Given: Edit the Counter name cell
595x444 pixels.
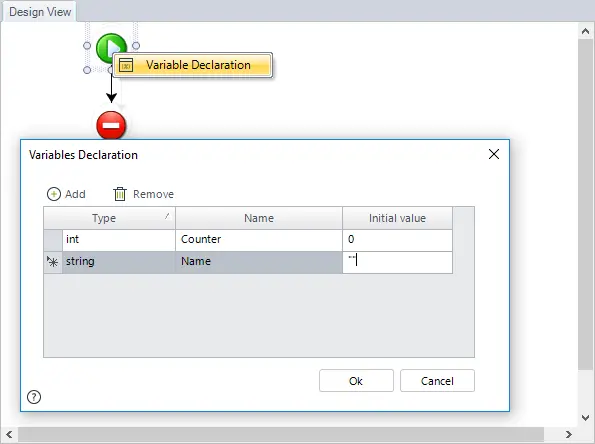Looking at the screenshot, I should pyautogui.click(x=259, y=240).
